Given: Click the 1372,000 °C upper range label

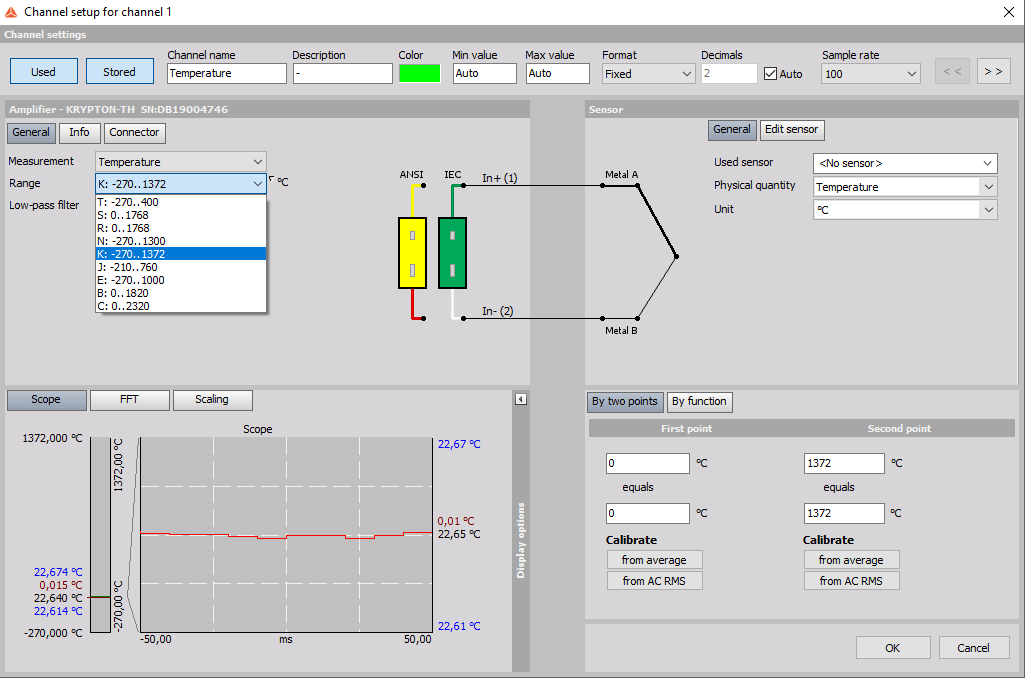Looking at the screenshot, I should point(53,438).
